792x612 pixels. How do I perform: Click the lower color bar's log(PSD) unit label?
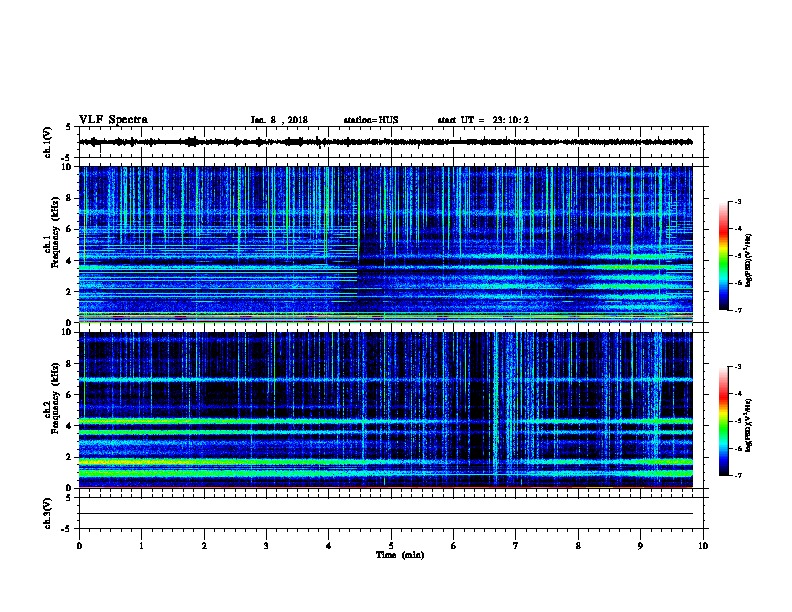tap(749, 425)
